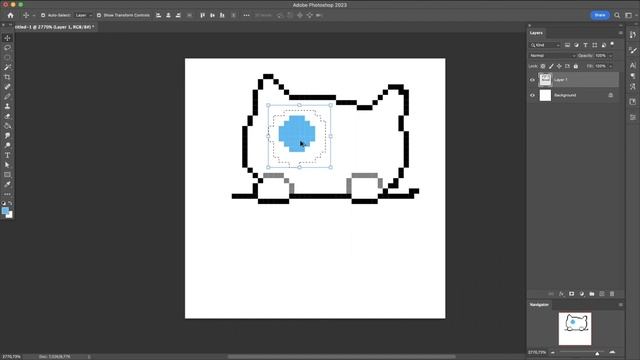
Task: Select the Elliptical Marquee tool
Action: point(7,58)
